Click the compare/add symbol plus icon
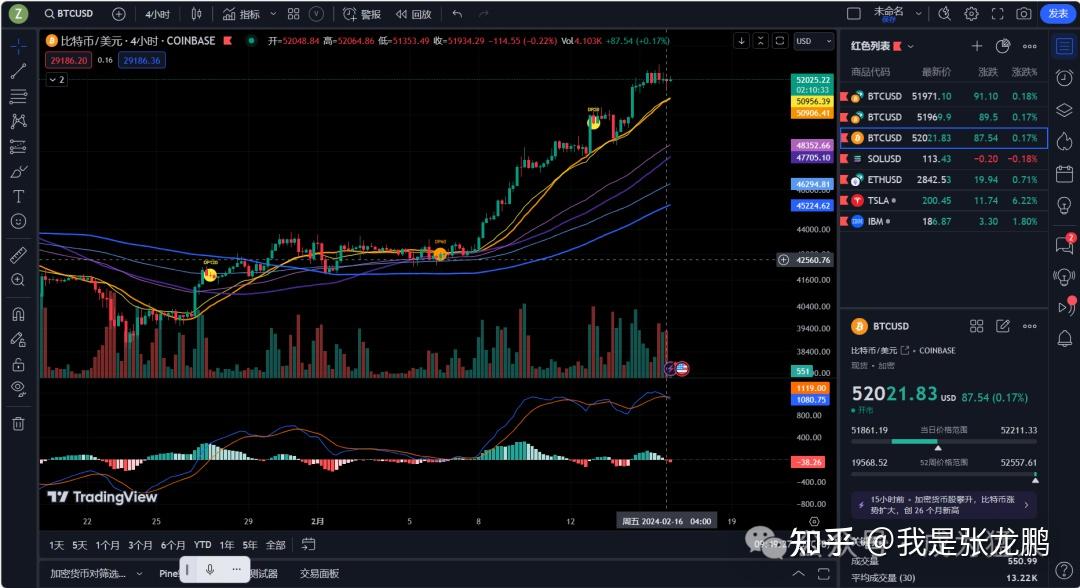Screen dimensions: 1080x588 click(118, 14)
